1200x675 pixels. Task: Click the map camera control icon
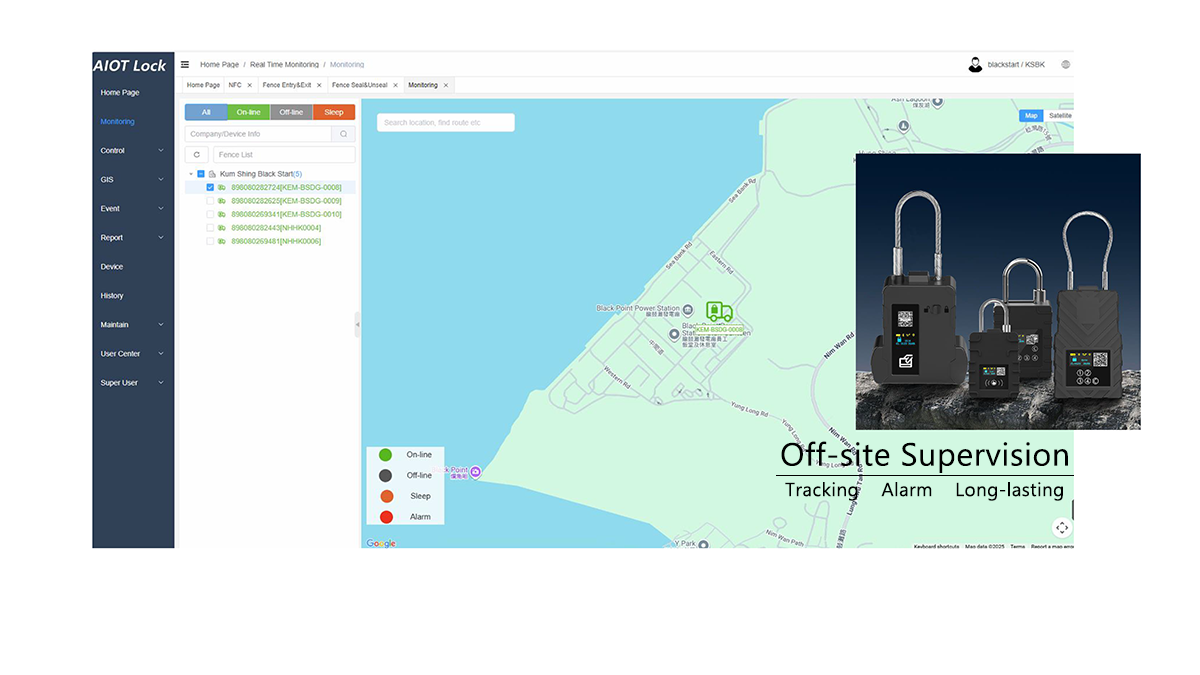(x=1062, y=527)
